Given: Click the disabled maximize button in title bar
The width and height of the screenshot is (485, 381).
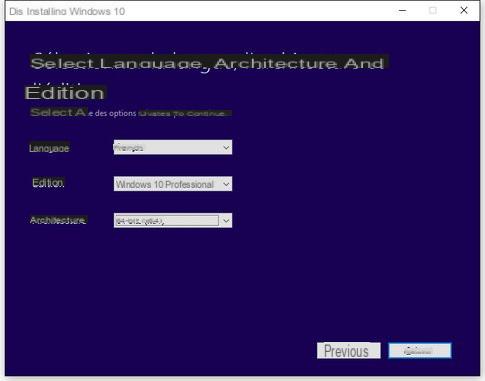Looking at the screenshot, I should pyautogui.click(x=433, y=10).
